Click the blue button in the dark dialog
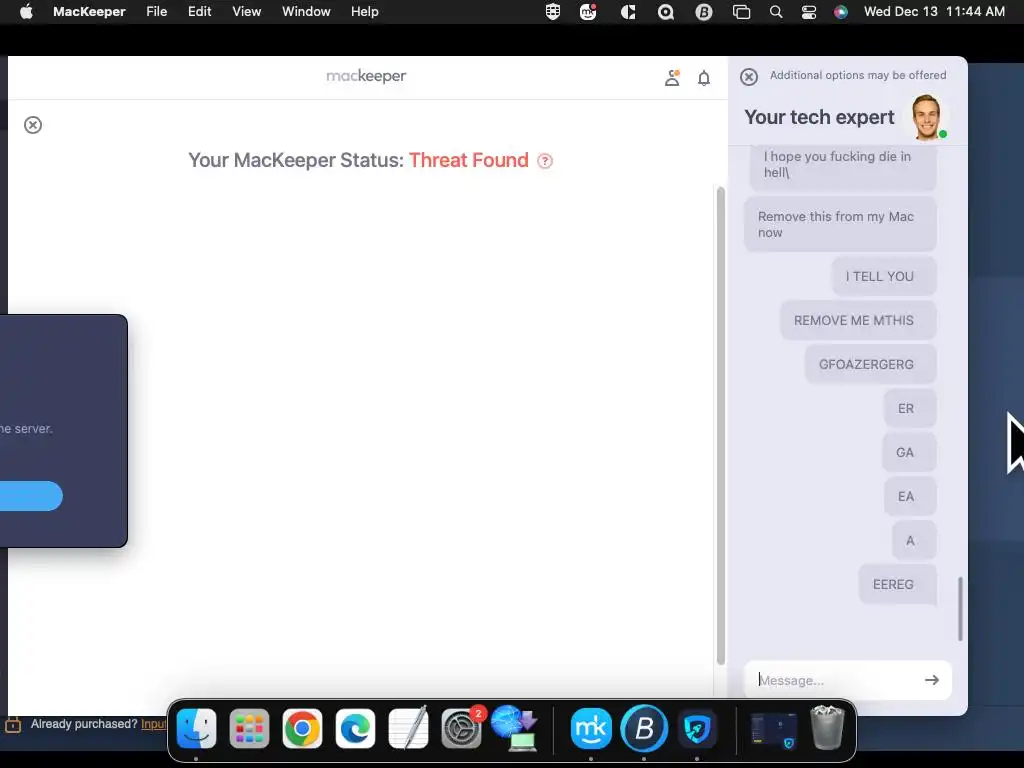Screen dimensions: 1024x768 (x=31, y=496)
